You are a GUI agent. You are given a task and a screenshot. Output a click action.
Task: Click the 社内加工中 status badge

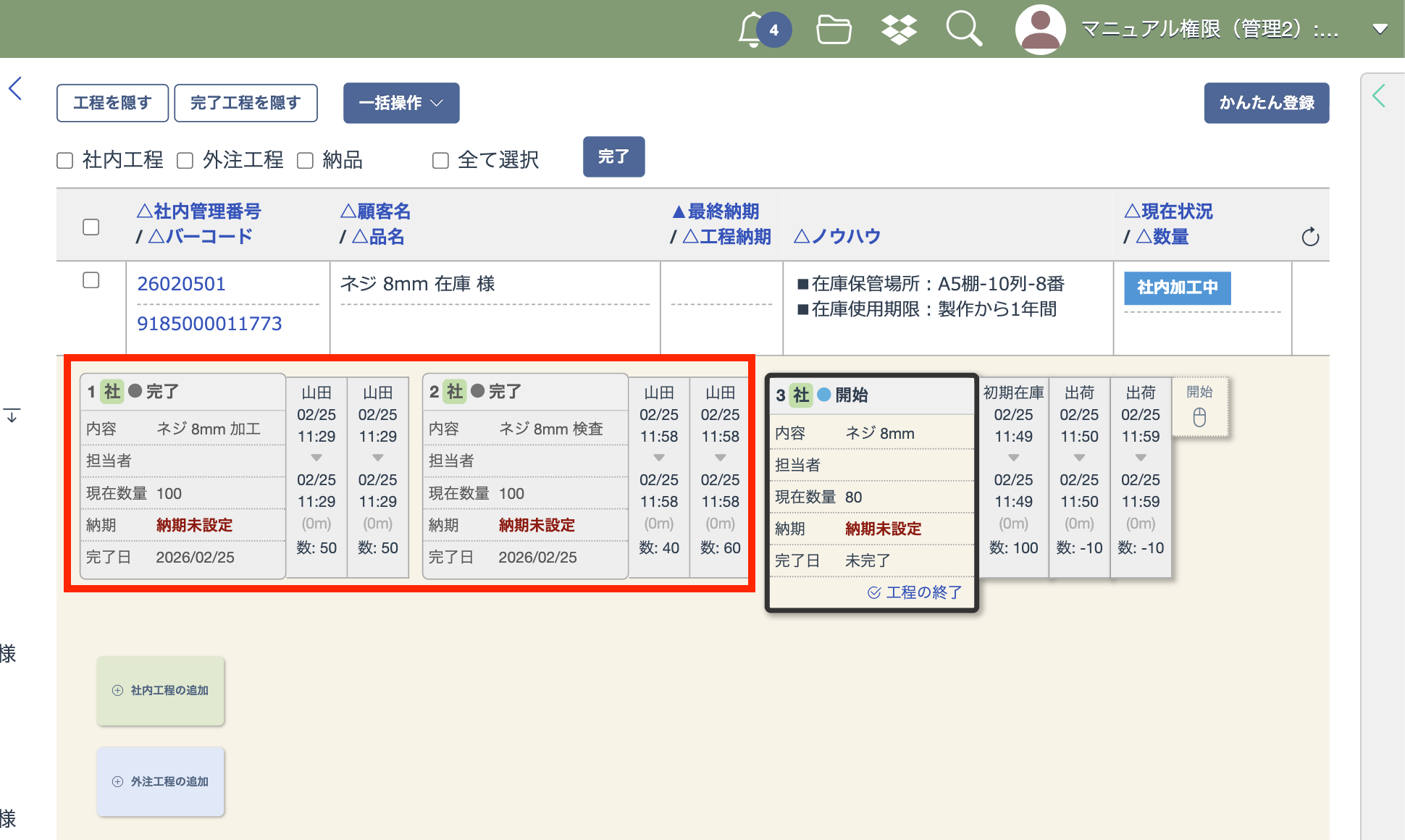(1177, 287)
